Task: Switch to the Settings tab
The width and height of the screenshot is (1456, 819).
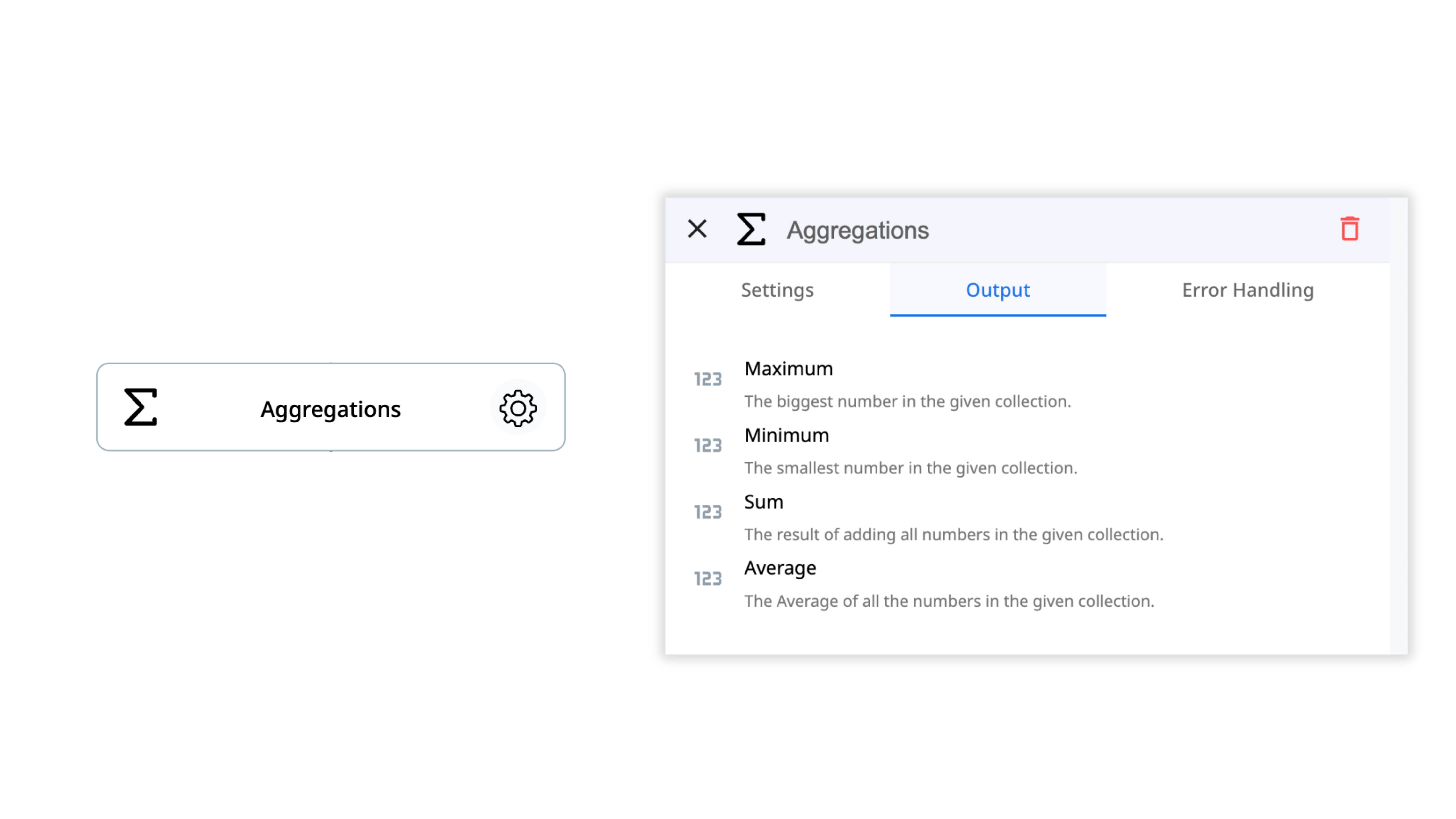Action: 777,290
